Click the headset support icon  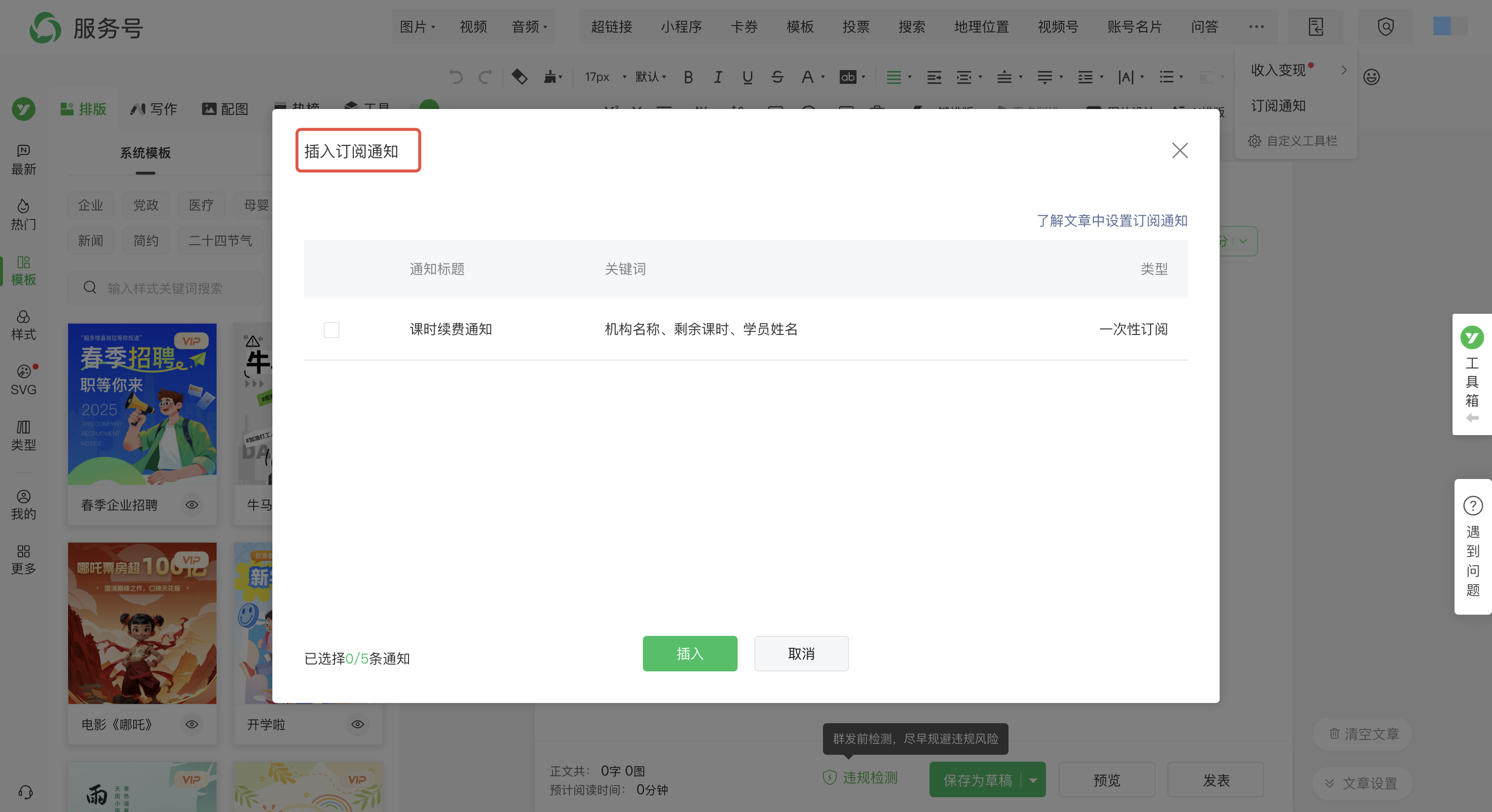click(x=26, y=792)
